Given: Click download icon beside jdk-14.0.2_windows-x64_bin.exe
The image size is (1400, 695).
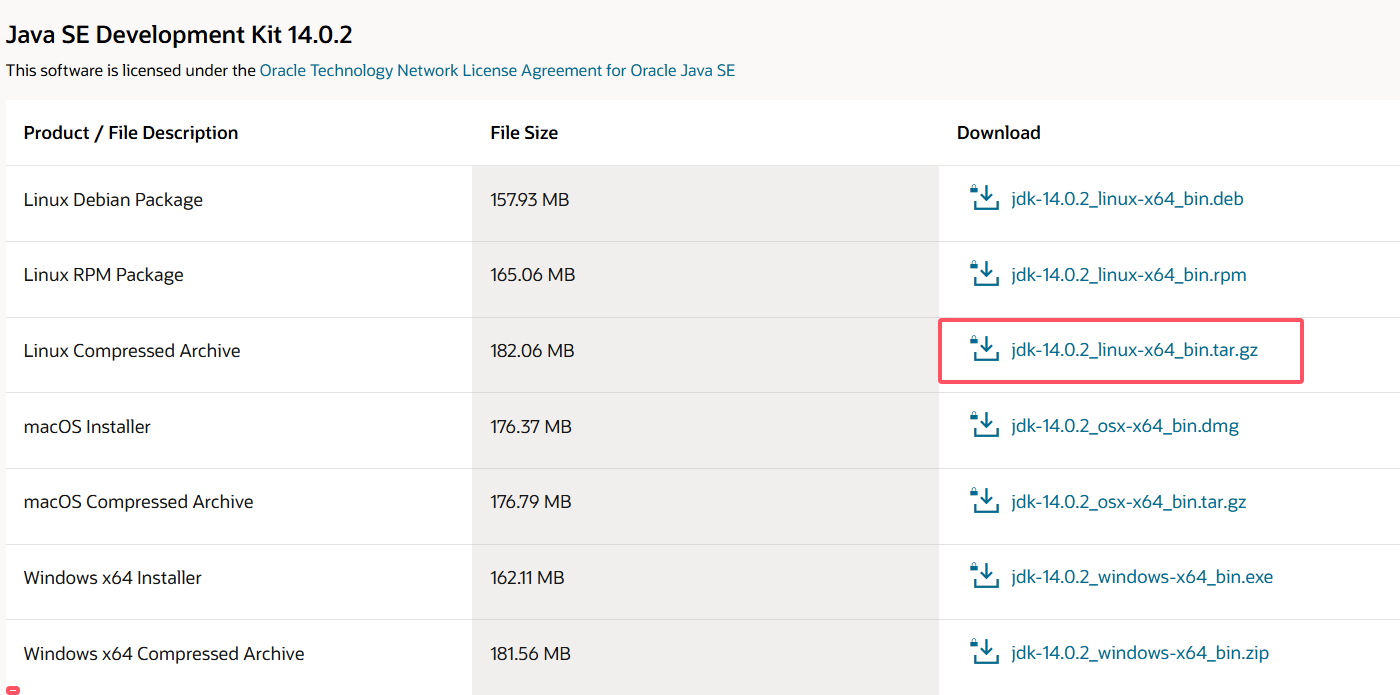Looking at the screenshot, I should (985, 575).
